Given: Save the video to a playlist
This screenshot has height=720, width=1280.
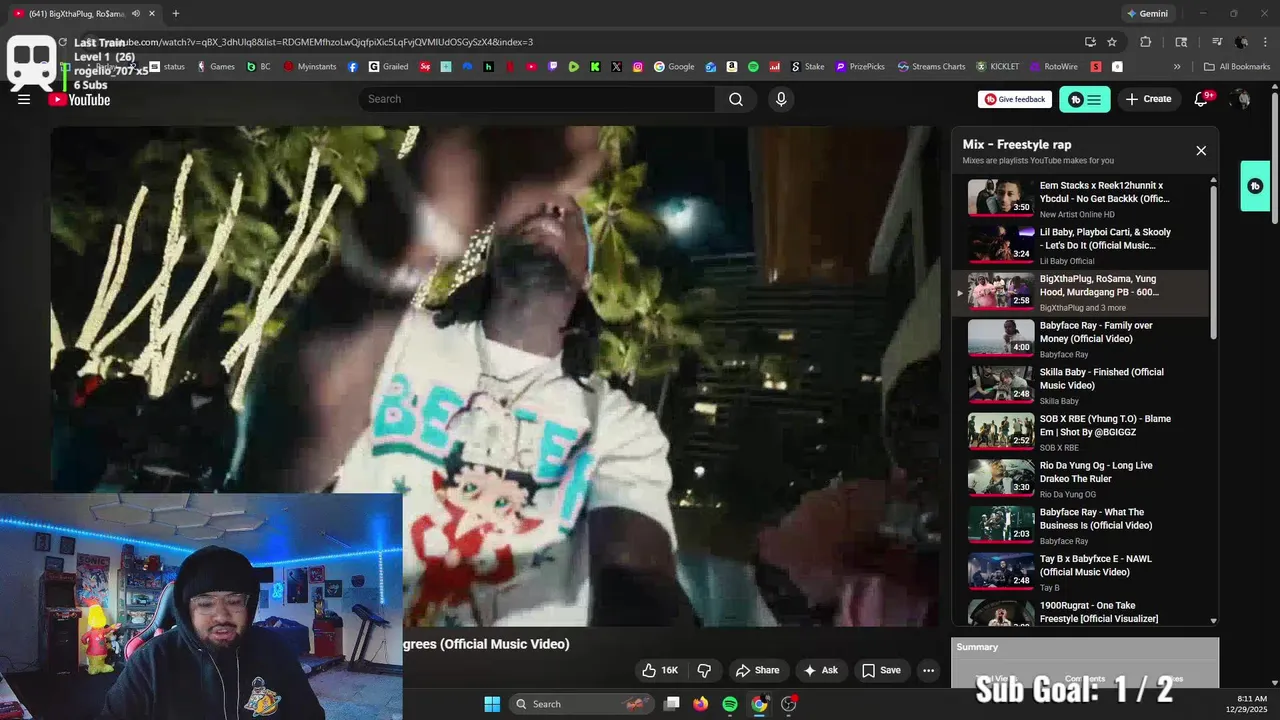Looking at the screenshot, I should coord(881,670).
